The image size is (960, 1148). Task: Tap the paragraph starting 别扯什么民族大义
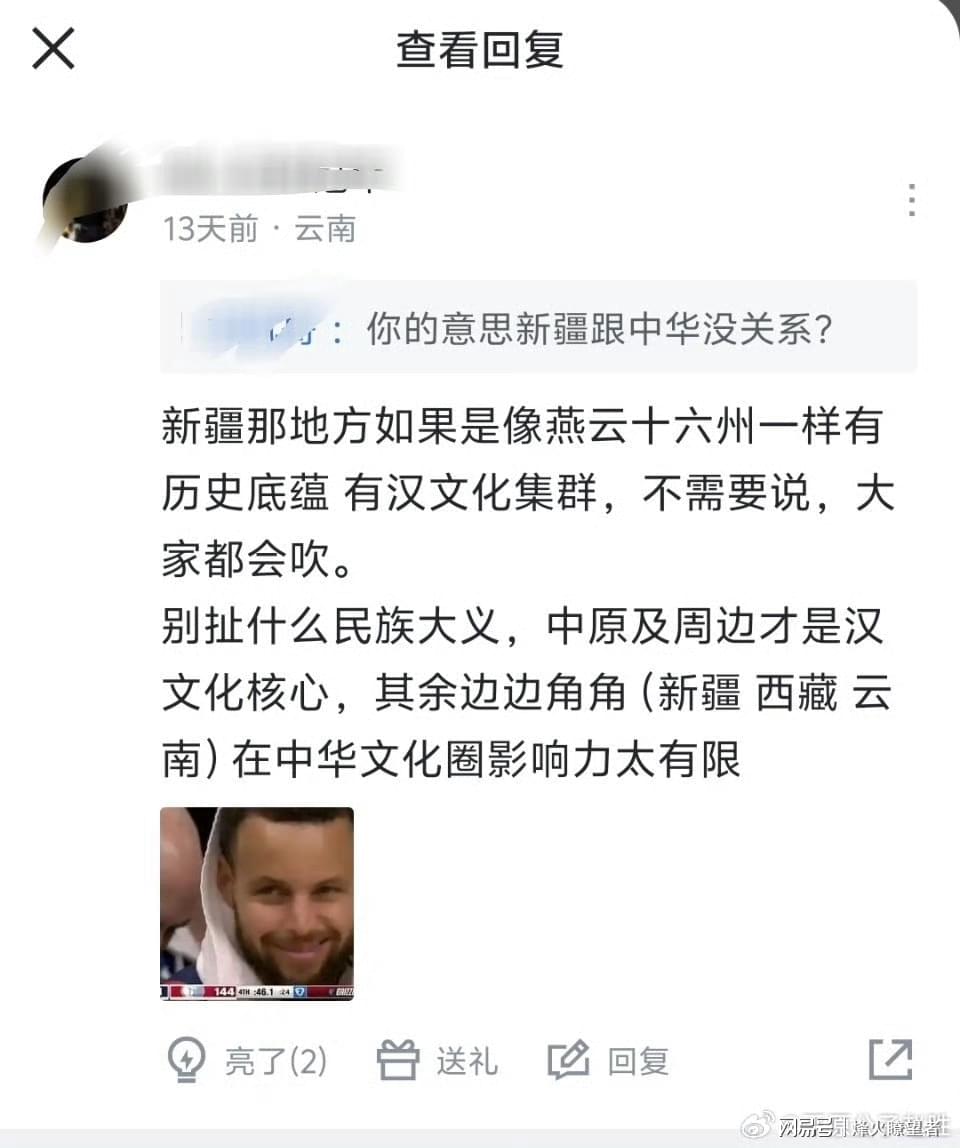point(526,693)
